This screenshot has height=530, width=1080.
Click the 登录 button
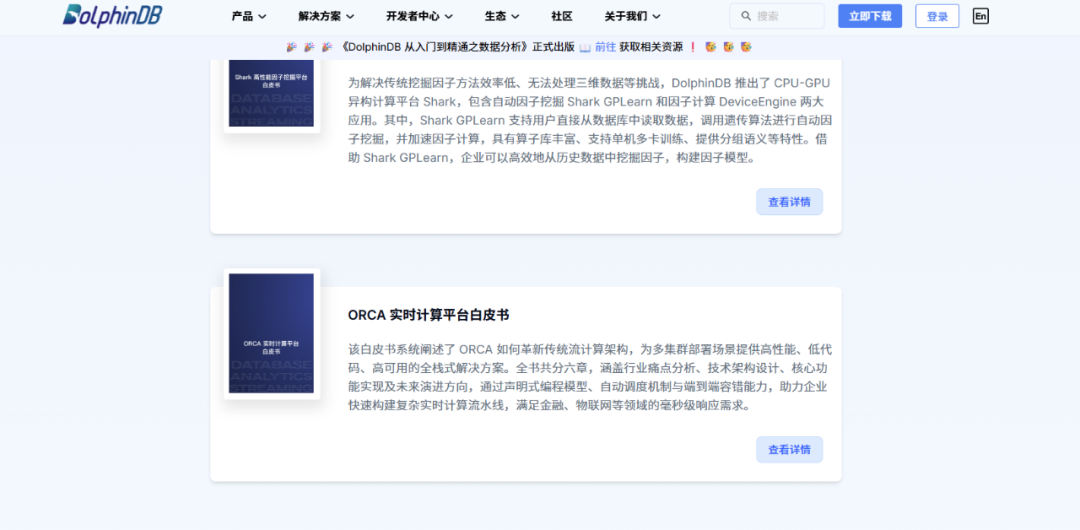click(x=937, y=16)
